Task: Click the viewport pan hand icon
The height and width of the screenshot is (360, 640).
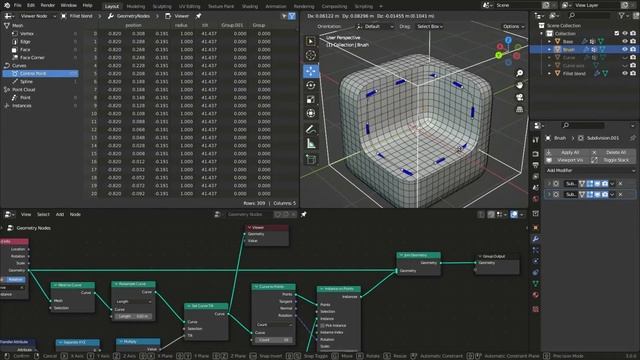Action: [x=519, y=85]
